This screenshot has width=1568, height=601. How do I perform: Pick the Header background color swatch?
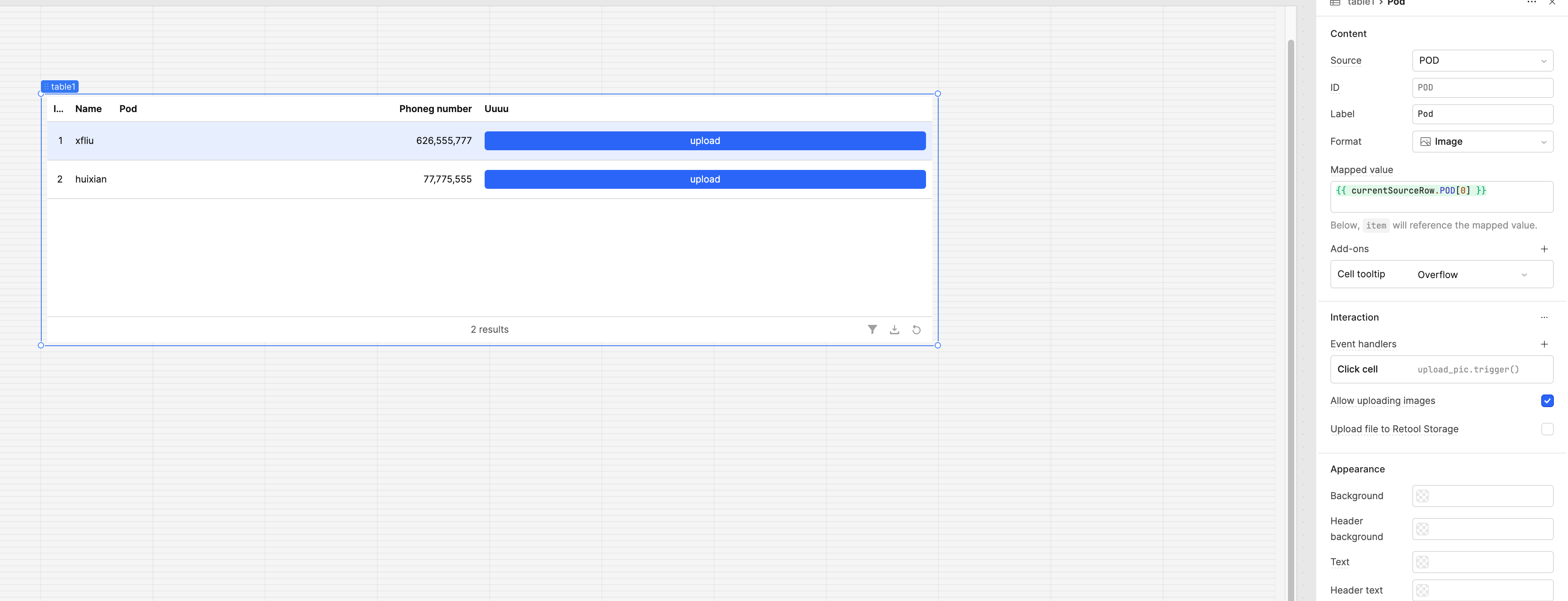point(1422,529)
